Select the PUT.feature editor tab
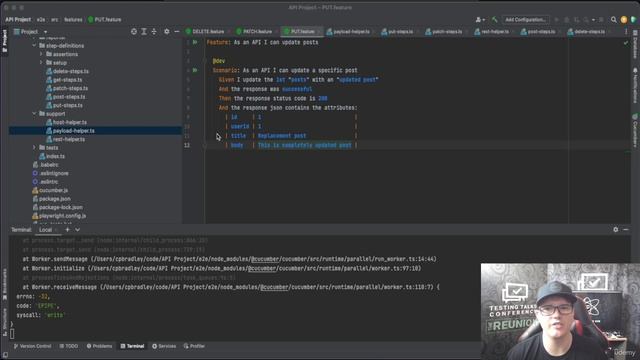This screenshot has height=360, width=640. [x=302, y=31]
